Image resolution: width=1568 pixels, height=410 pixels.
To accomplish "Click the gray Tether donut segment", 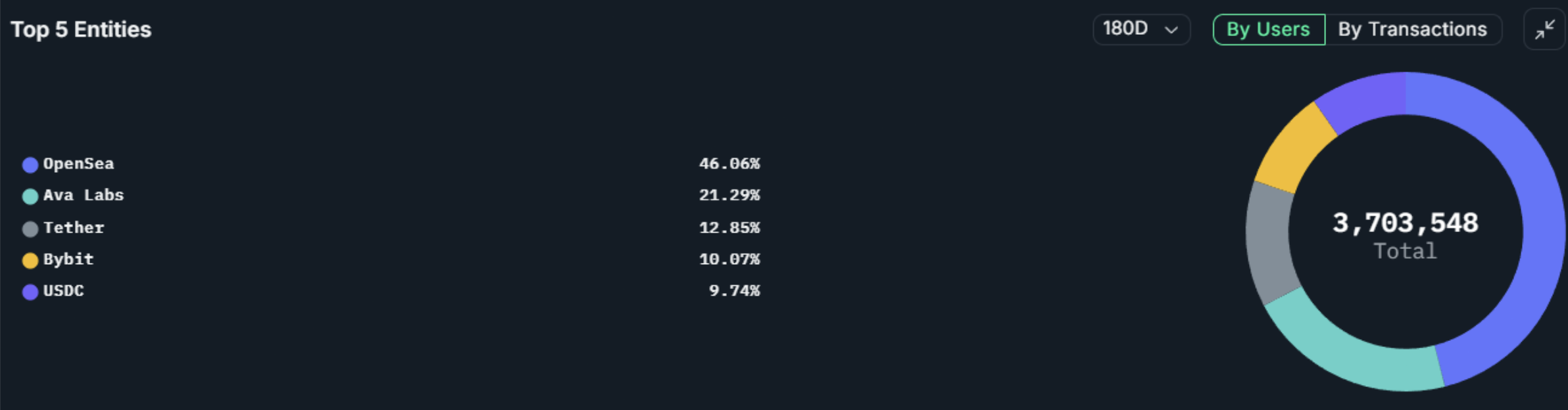I will [x=1268, y=243].
